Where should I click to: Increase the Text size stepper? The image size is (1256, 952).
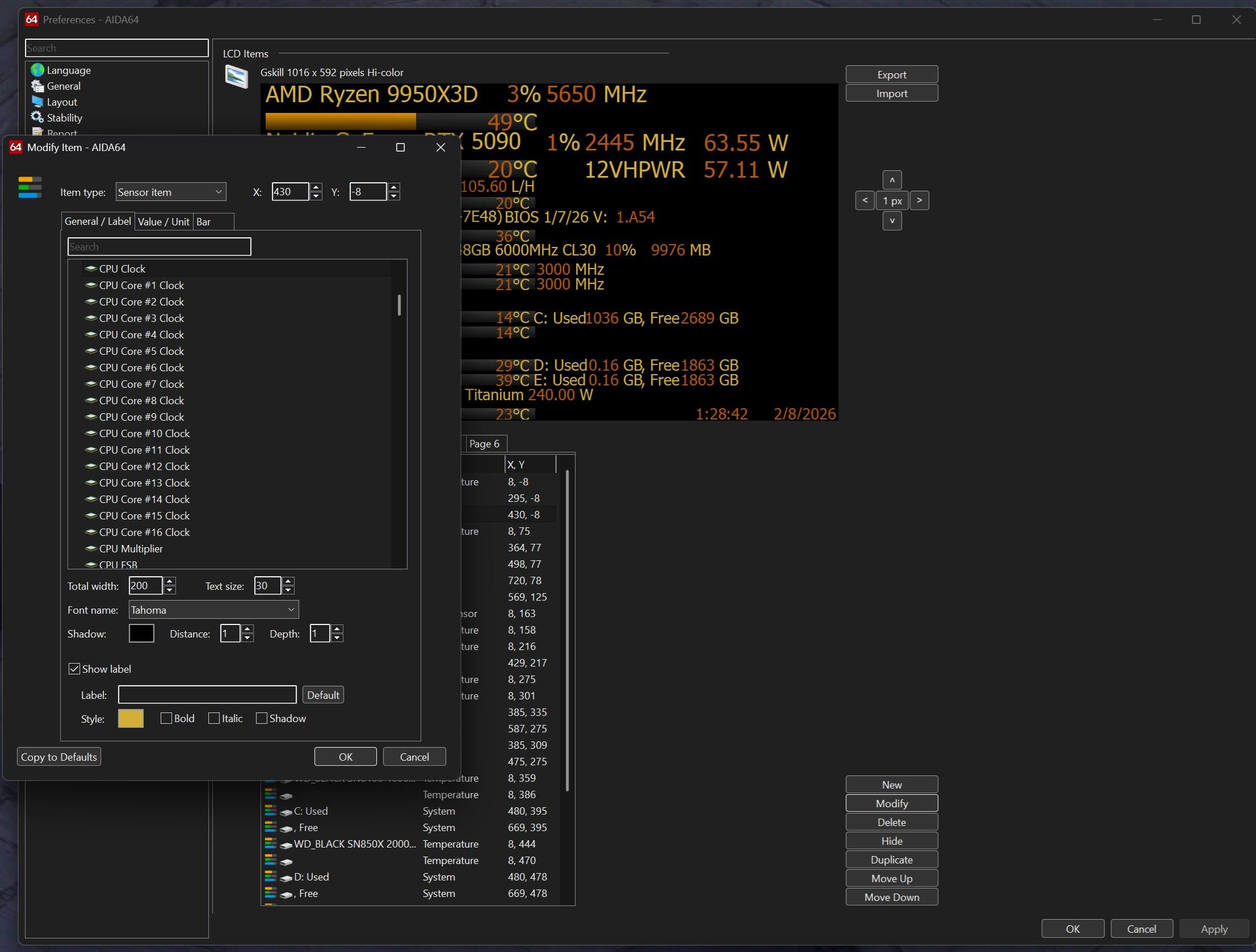click(x=288, y=581)
